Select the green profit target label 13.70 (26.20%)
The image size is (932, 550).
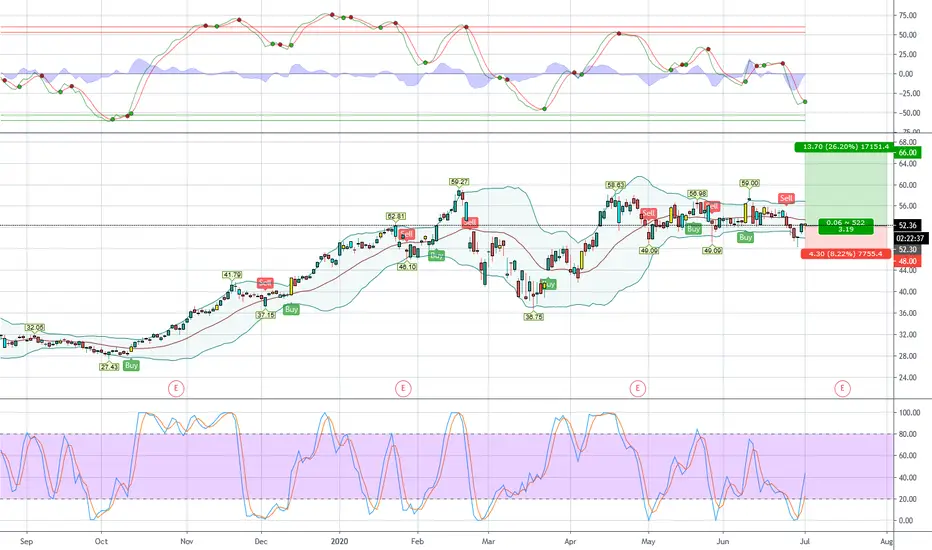[x=845, y=147]
